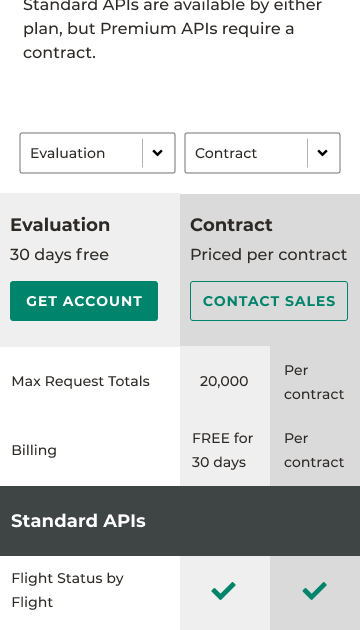The height and width of the screenshot is (630, 360).
Task: Click the Flight Status by Flight row
Action: tap(180, 591)
